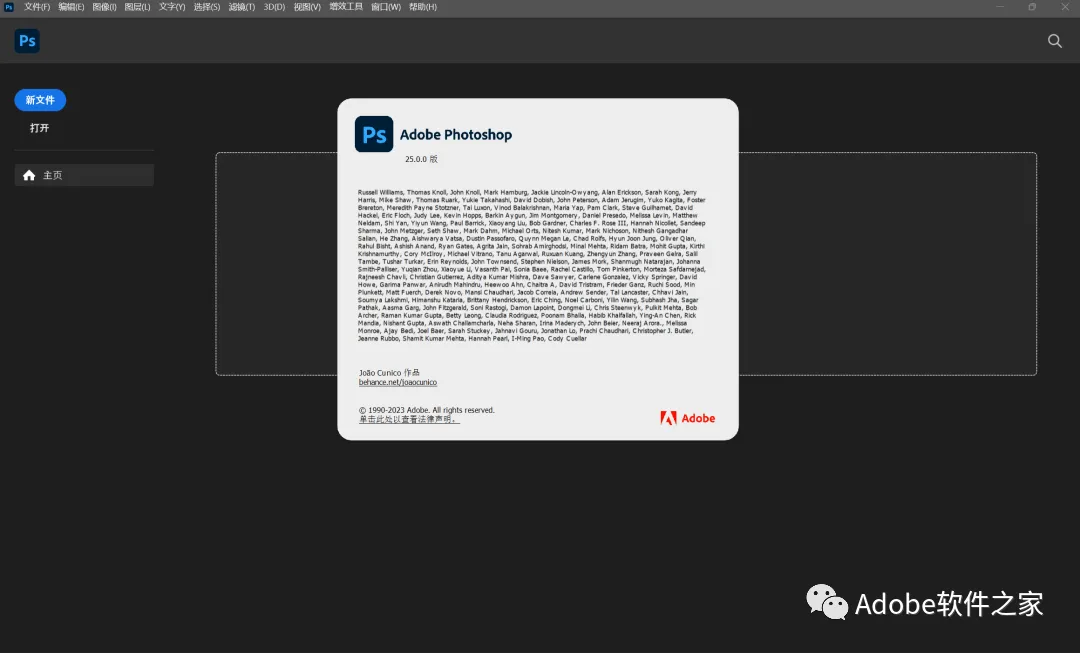
Task: Click the 25.0.0 版 version text
Action: (421, 159)
